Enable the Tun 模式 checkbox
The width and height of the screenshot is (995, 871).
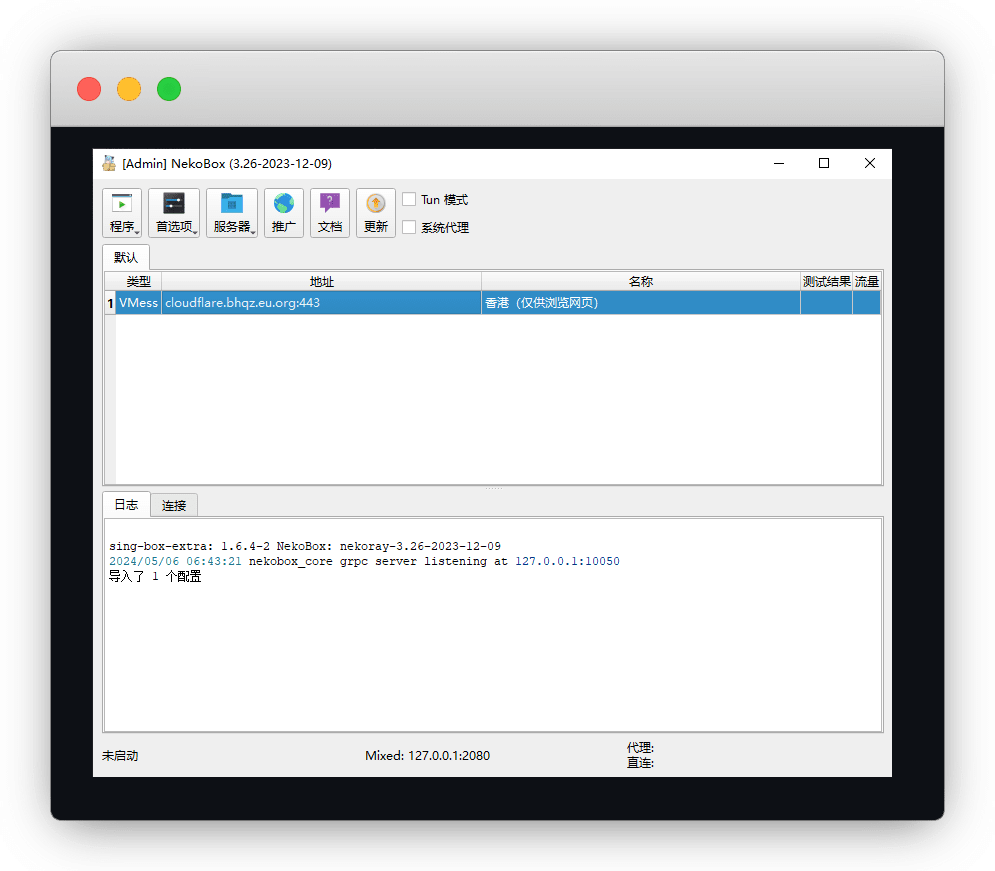[409, 200]
